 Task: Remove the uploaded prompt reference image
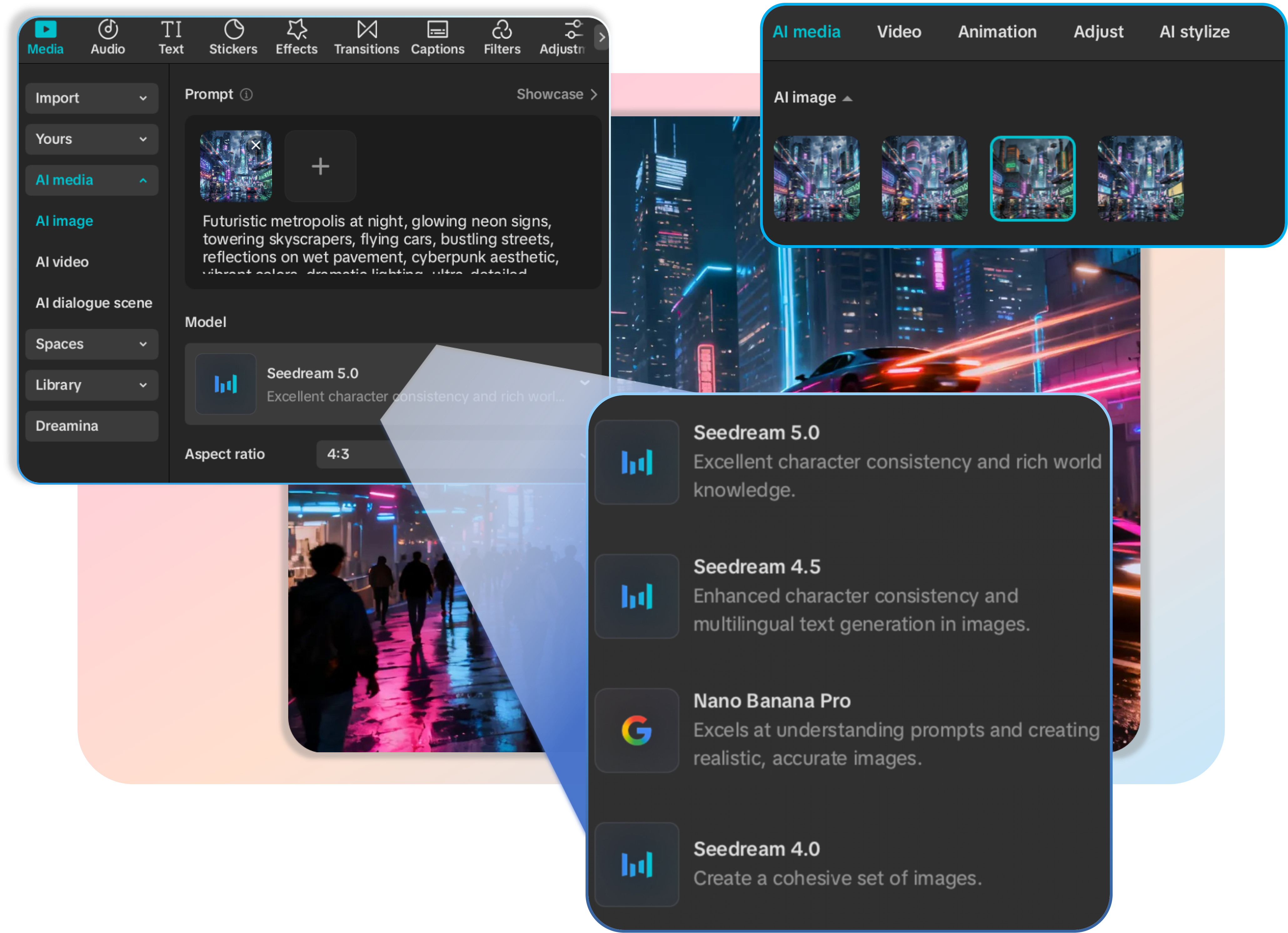coord(255,145)
